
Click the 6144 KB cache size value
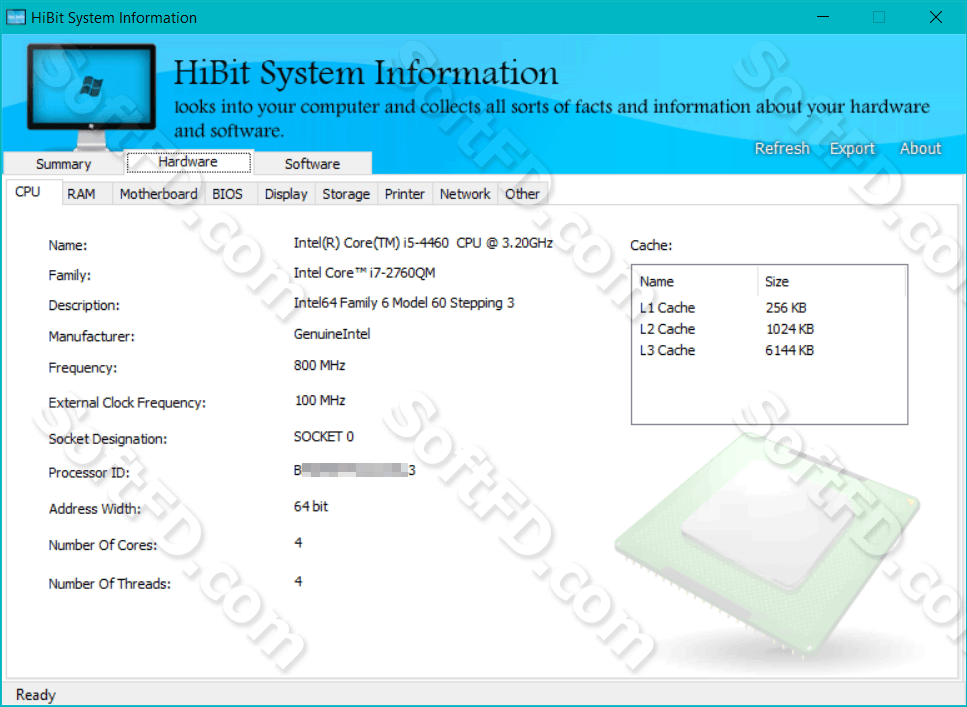(789, 350)
